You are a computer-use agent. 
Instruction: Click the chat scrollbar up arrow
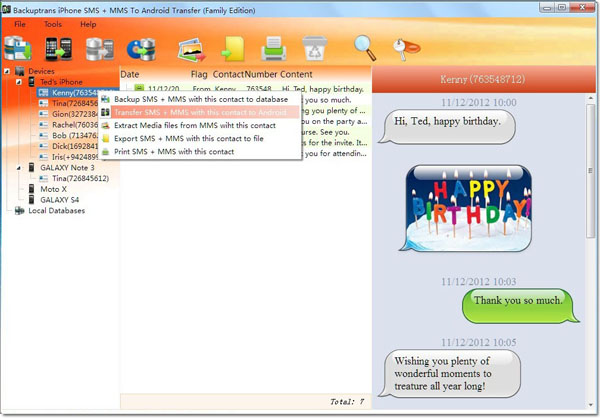(x=590, y=98)
